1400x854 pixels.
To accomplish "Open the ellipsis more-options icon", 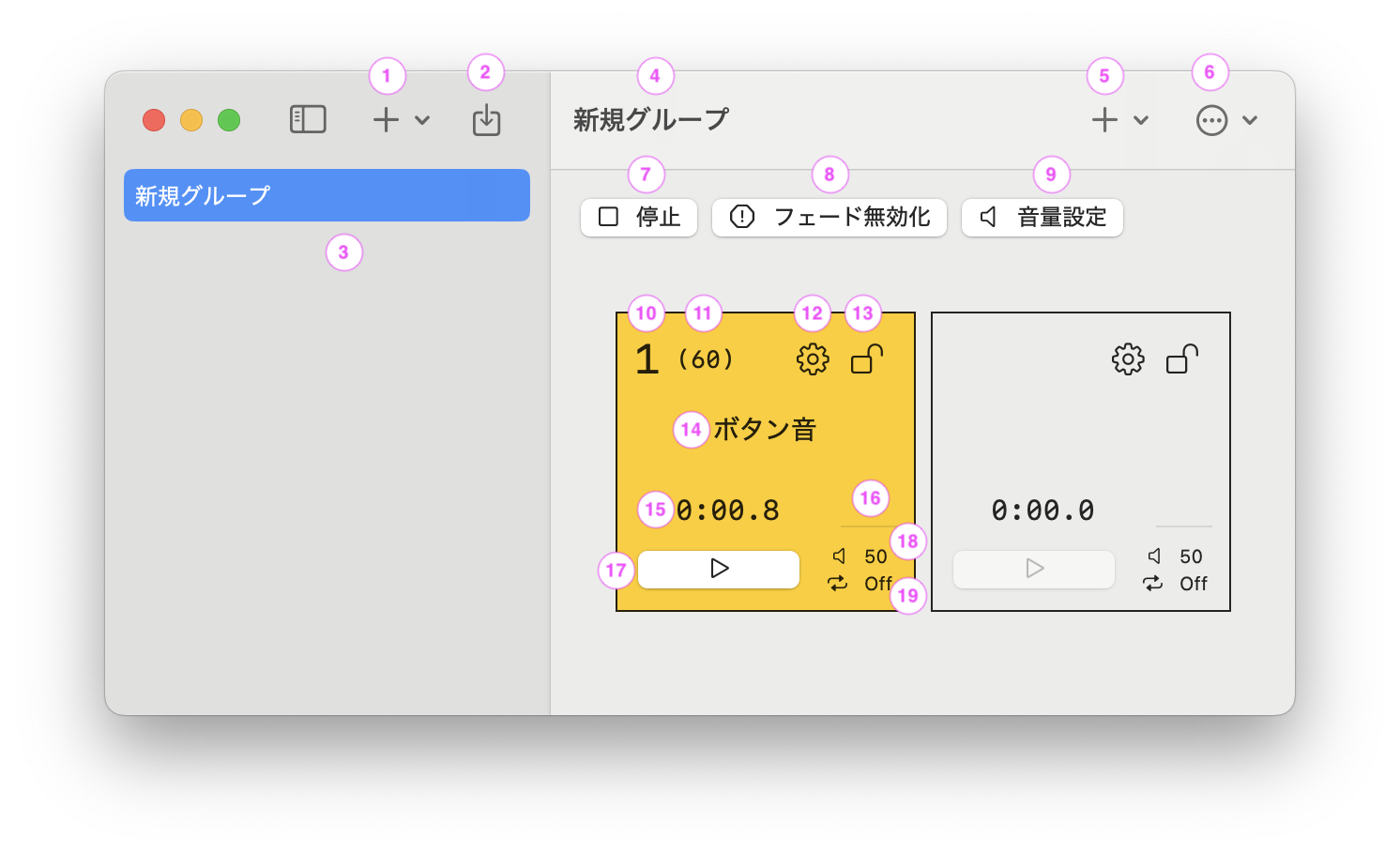I will (x=1211, y=120).
